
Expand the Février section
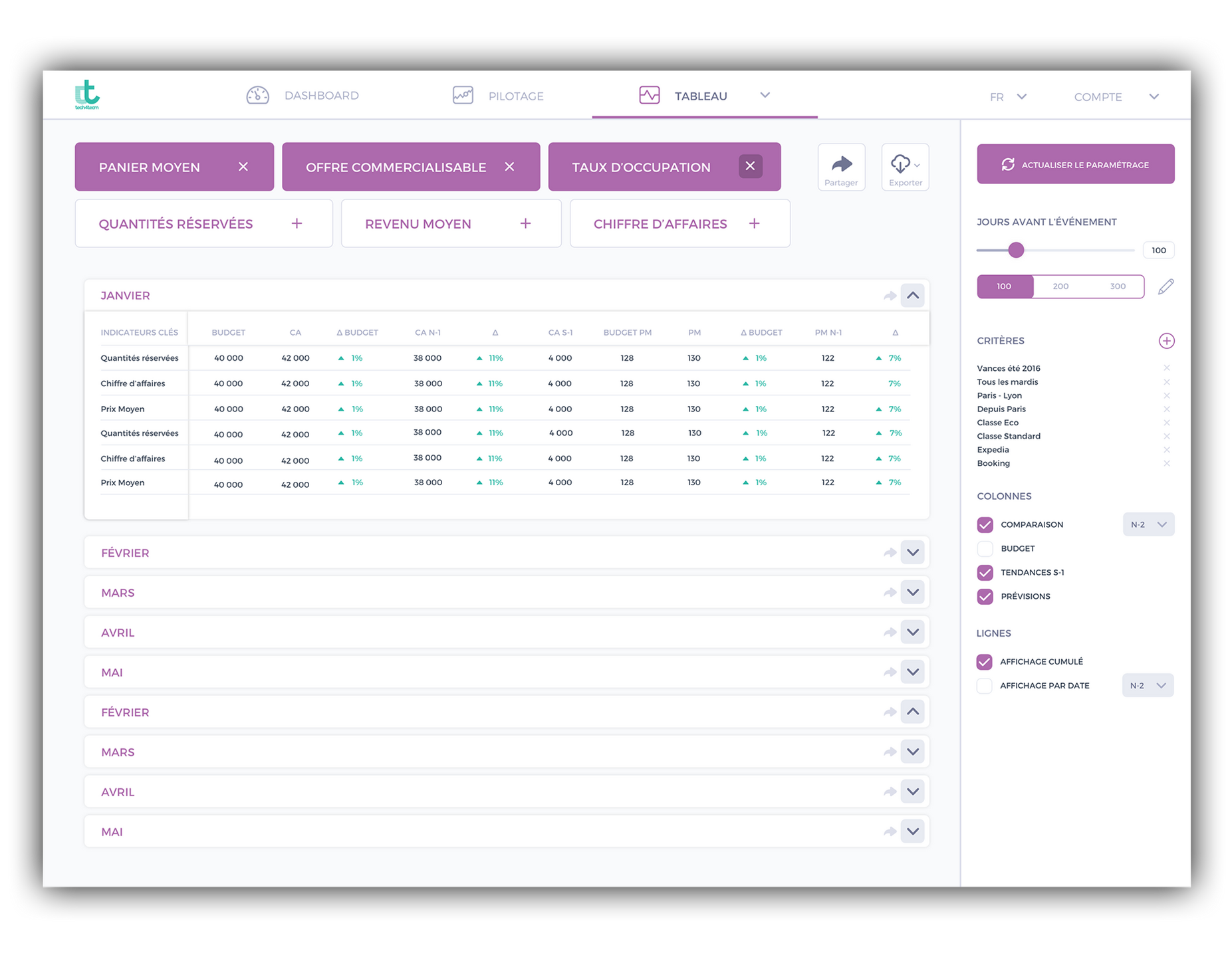[x=913, y=552]
